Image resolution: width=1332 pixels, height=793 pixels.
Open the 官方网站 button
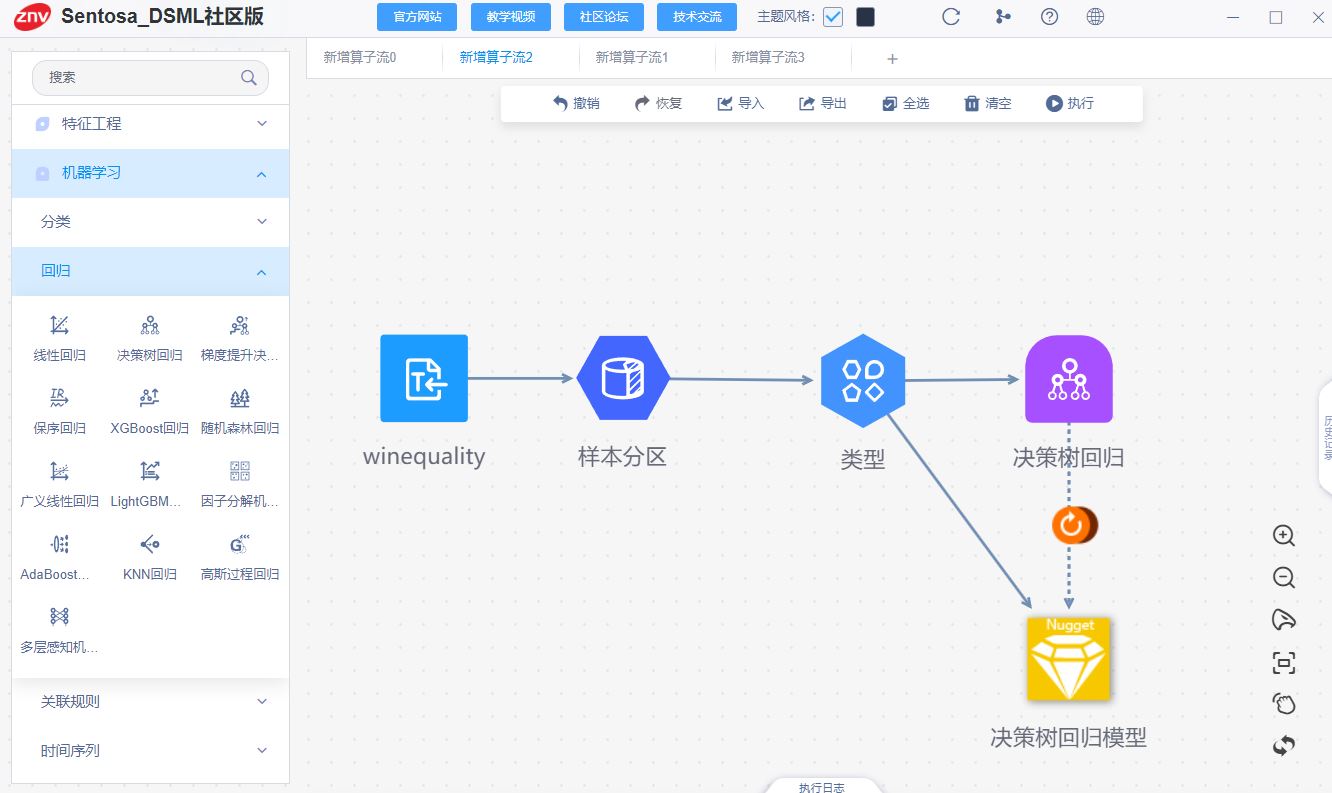tap(417, 17)
